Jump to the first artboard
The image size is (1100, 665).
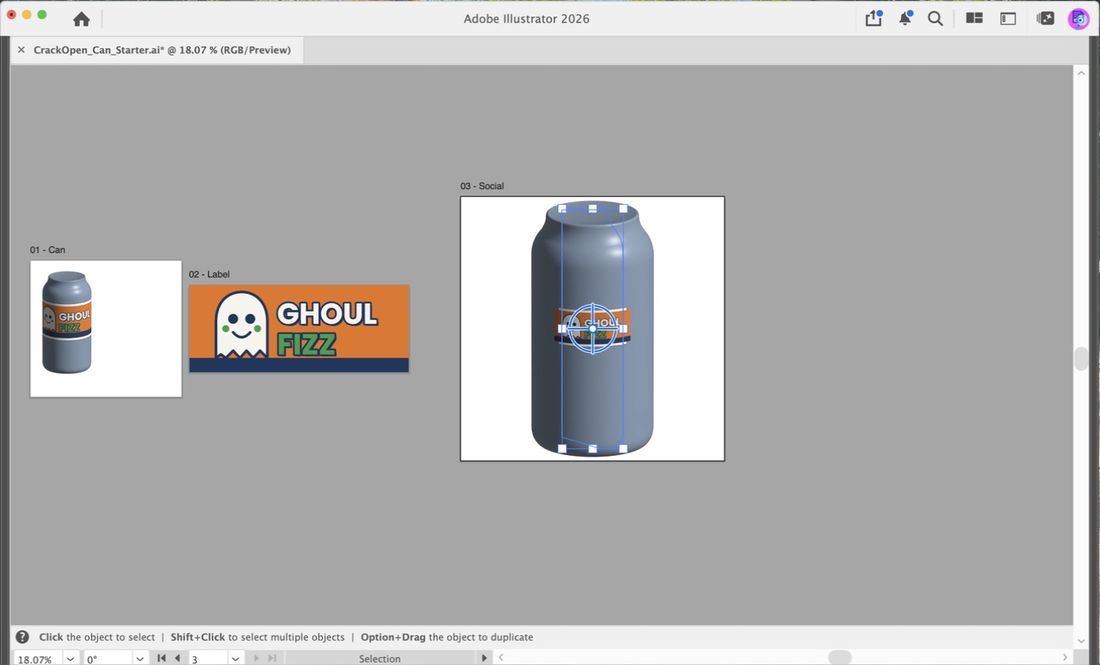tap(161, 658)
